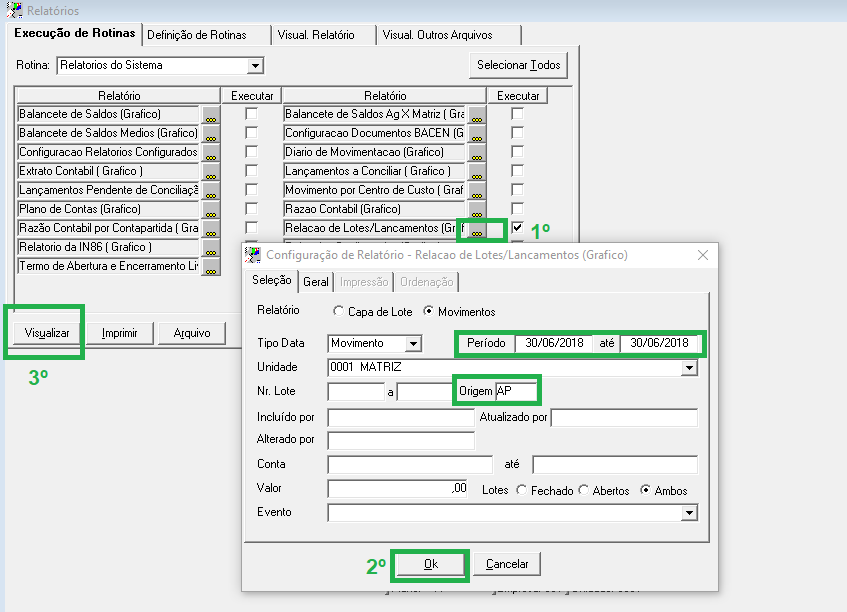Viewport: 847px width, 612px height.
Task: Select the Movimentos radio option
Action: 428,311
